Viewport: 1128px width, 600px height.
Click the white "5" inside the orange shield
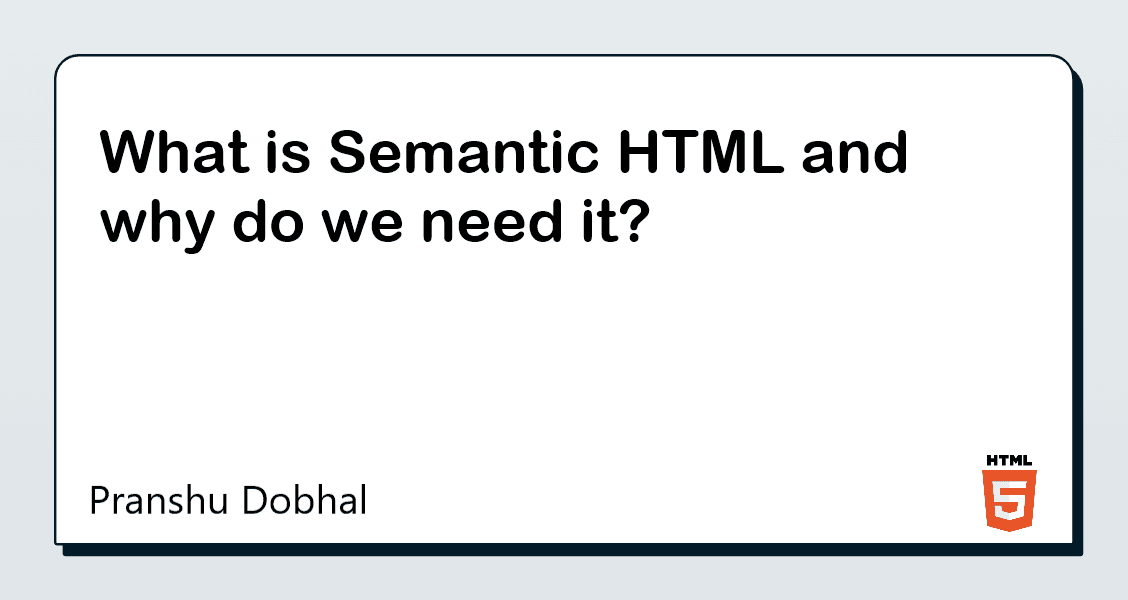click(x=1010, y=500)
